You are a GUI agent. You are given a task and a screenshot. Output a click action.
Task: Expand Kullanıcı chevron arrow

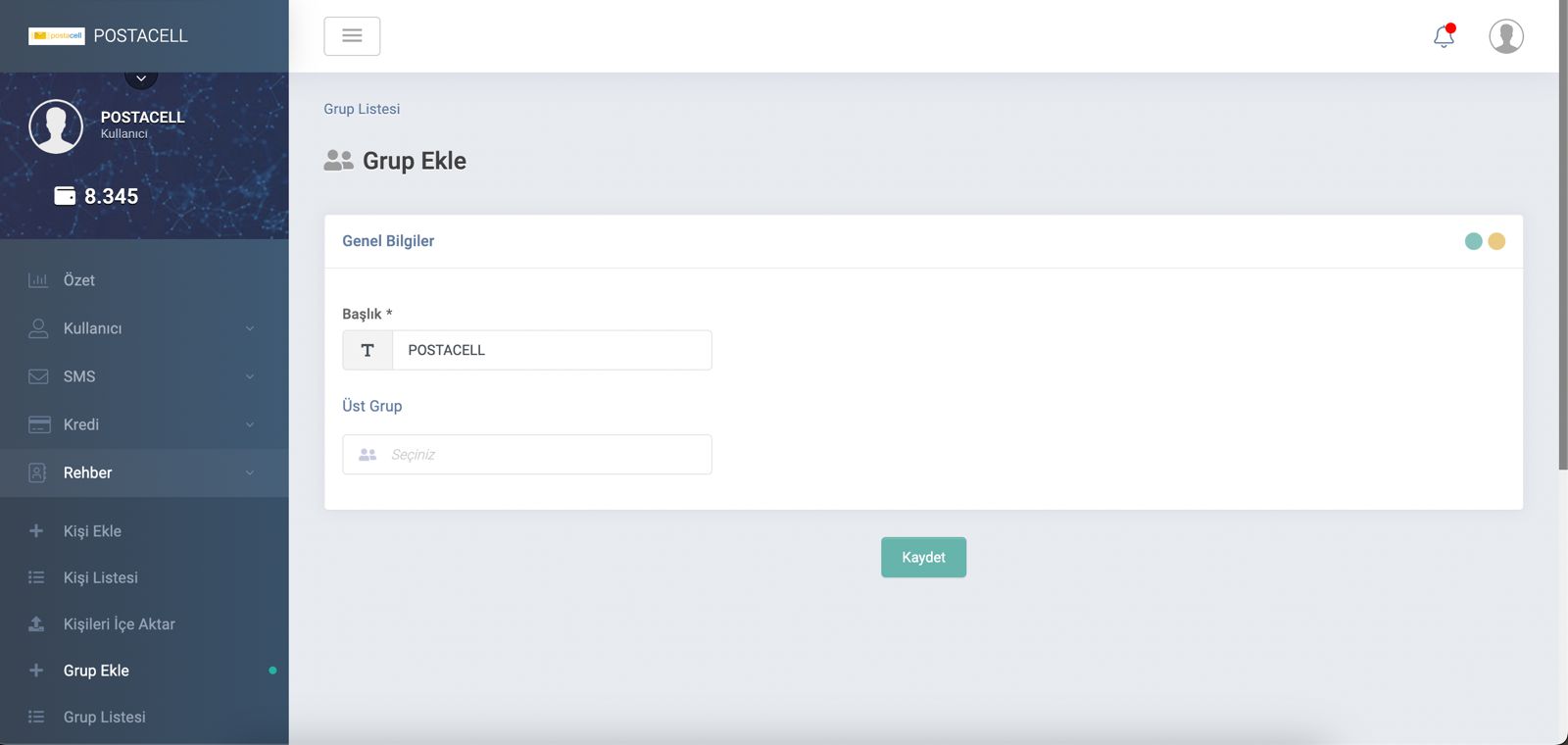tap(250, 328)
